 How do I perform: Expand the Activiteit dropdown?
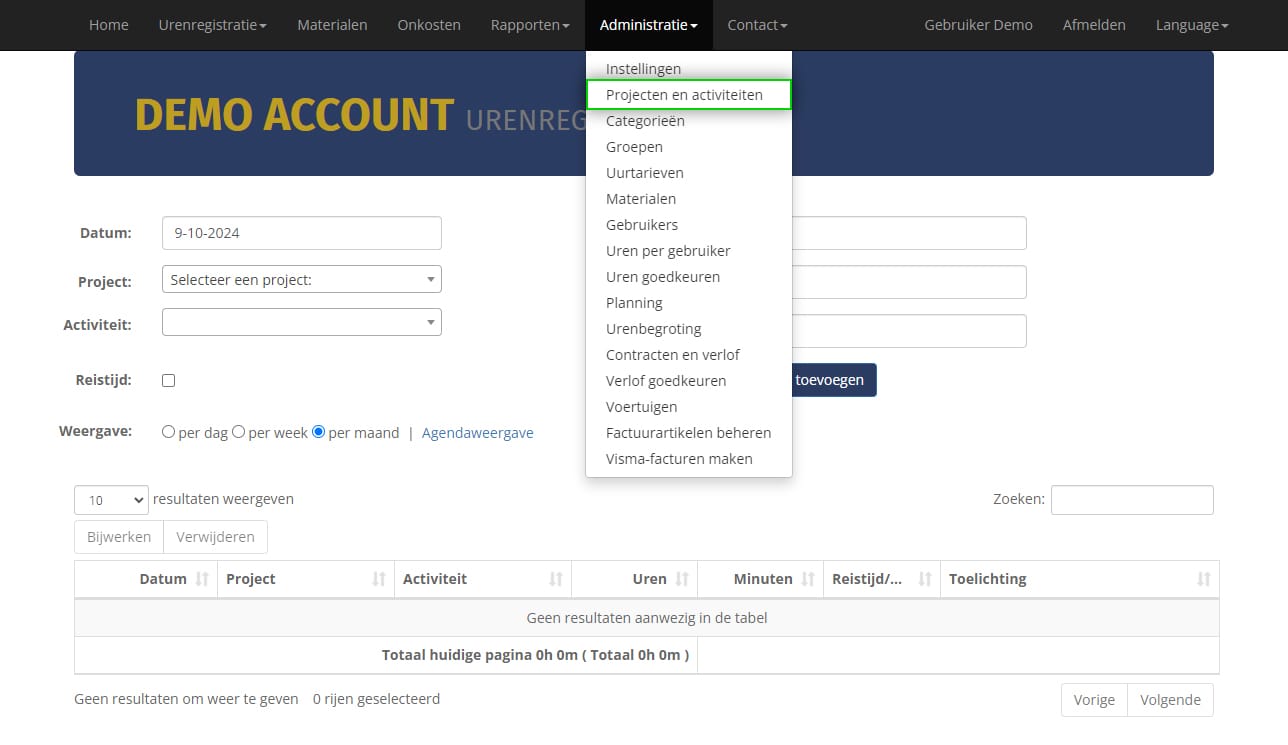[301, 322]
